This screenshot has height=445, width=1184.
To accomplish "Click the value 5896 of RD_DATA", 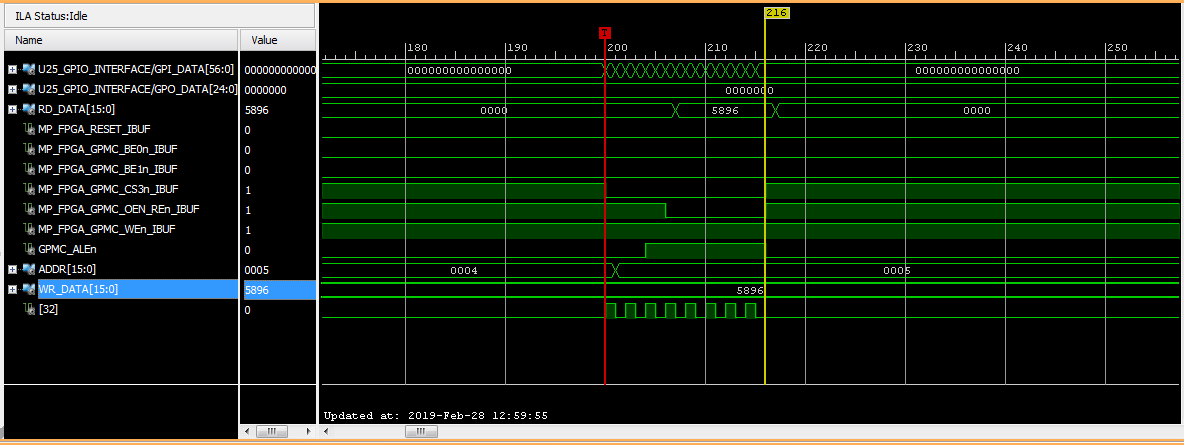I will [x=257, y=110].
